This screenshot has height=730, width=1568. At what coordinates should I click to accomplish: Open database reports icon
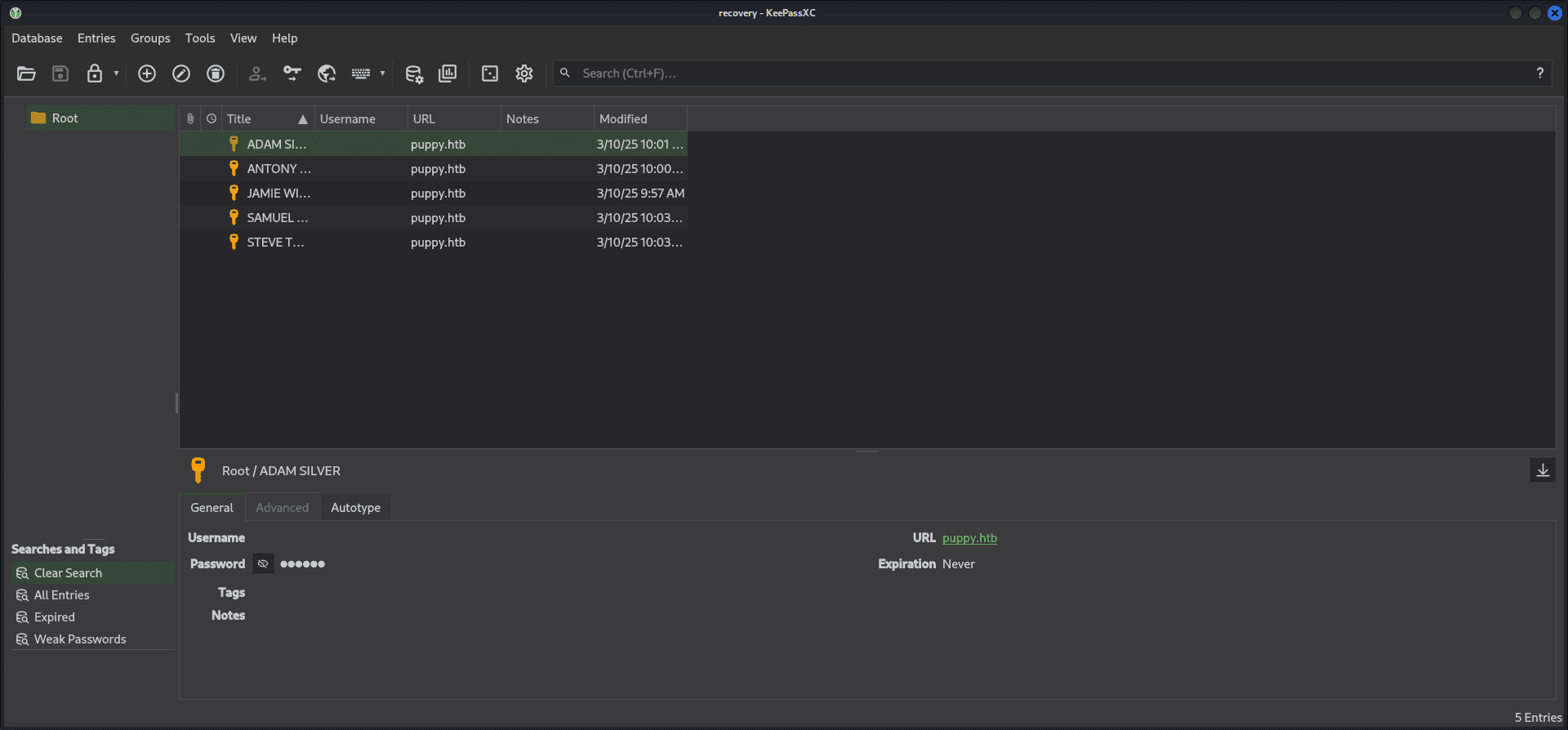tap(448, 73)
